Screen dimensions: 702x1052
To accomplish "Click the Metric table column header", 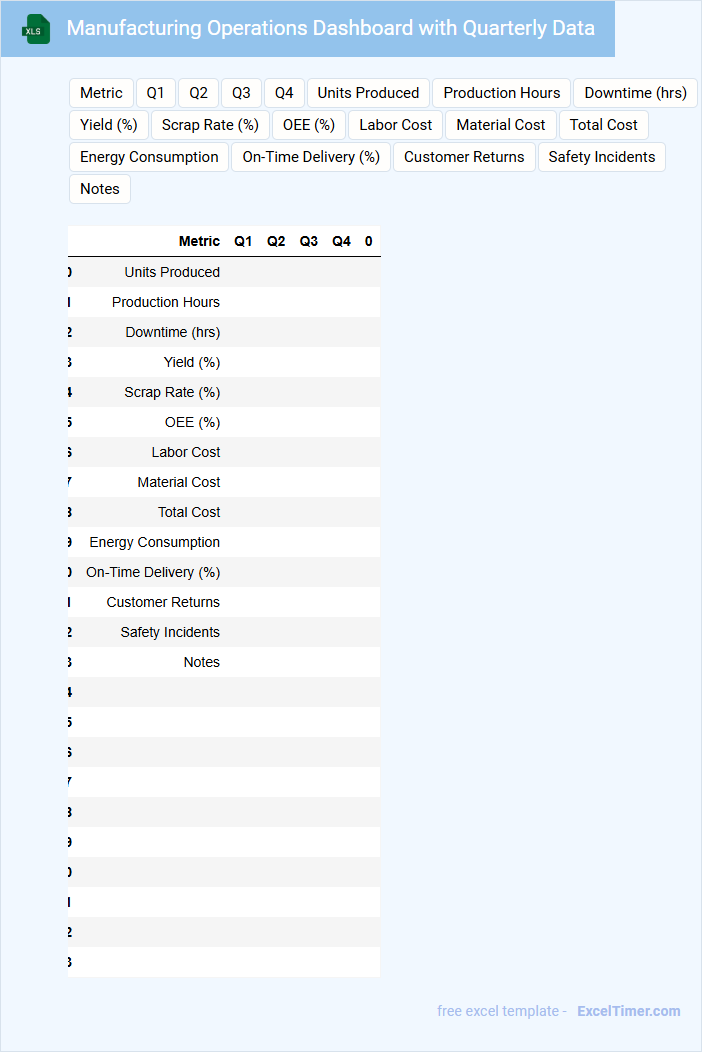I will 199,241.
